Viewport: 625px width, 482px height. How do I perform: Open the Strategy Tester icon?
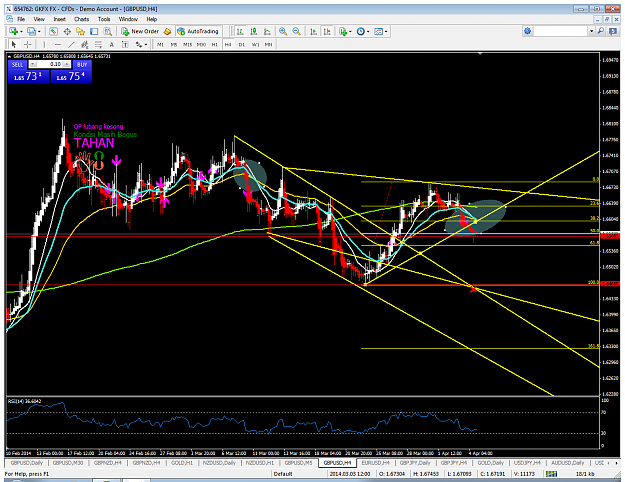(108, 31)
